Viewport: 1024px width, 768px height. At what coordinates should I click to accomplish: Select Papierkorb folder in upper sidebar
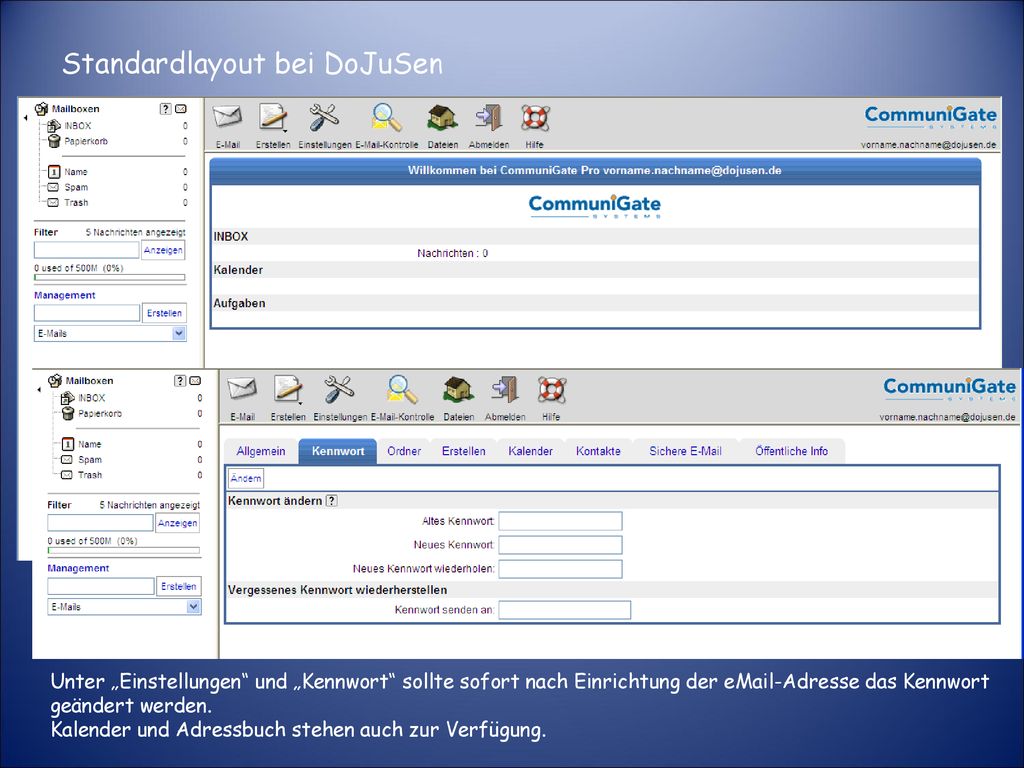pos(86,141)
